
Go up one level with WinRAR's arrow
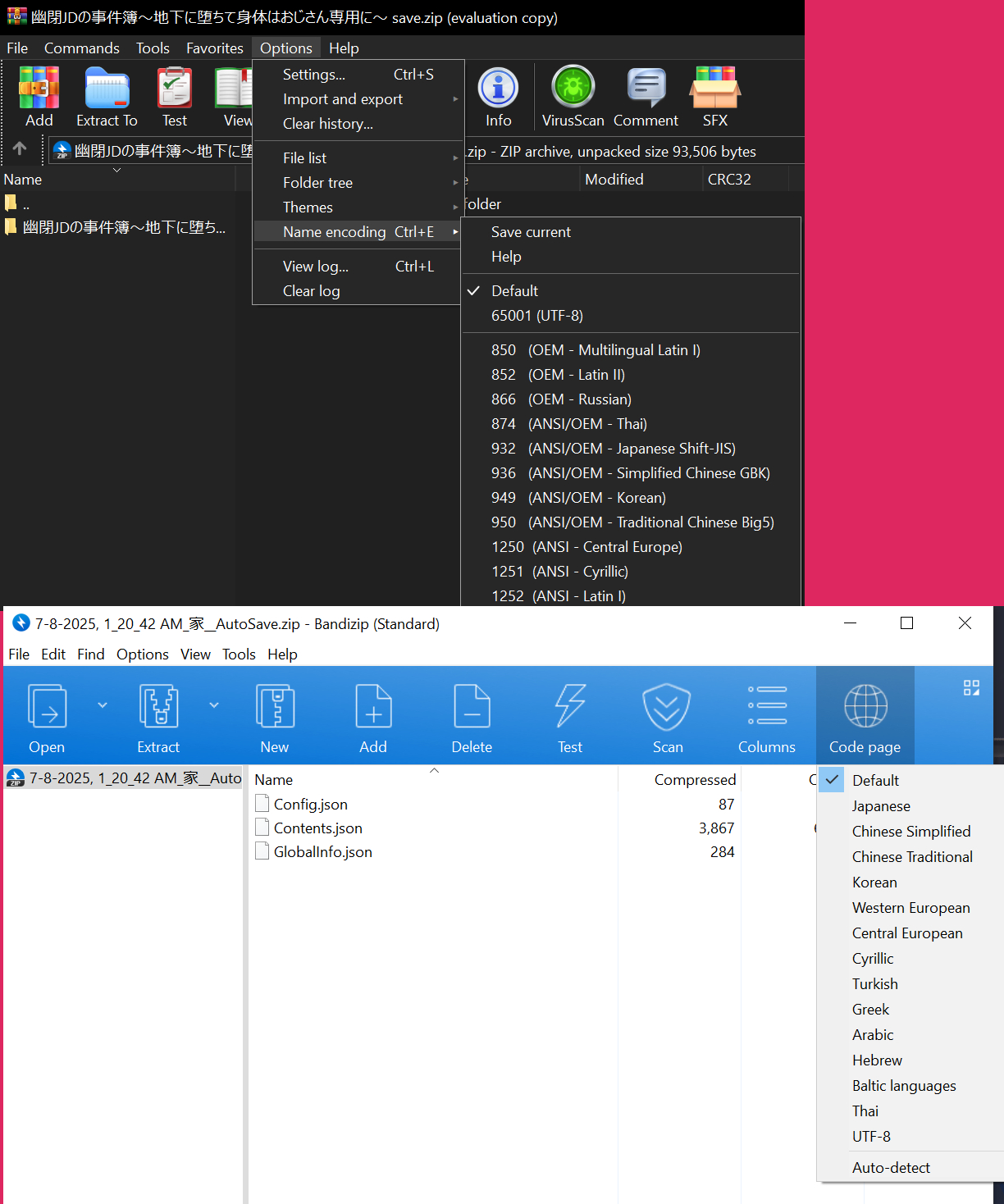point(20,148)
